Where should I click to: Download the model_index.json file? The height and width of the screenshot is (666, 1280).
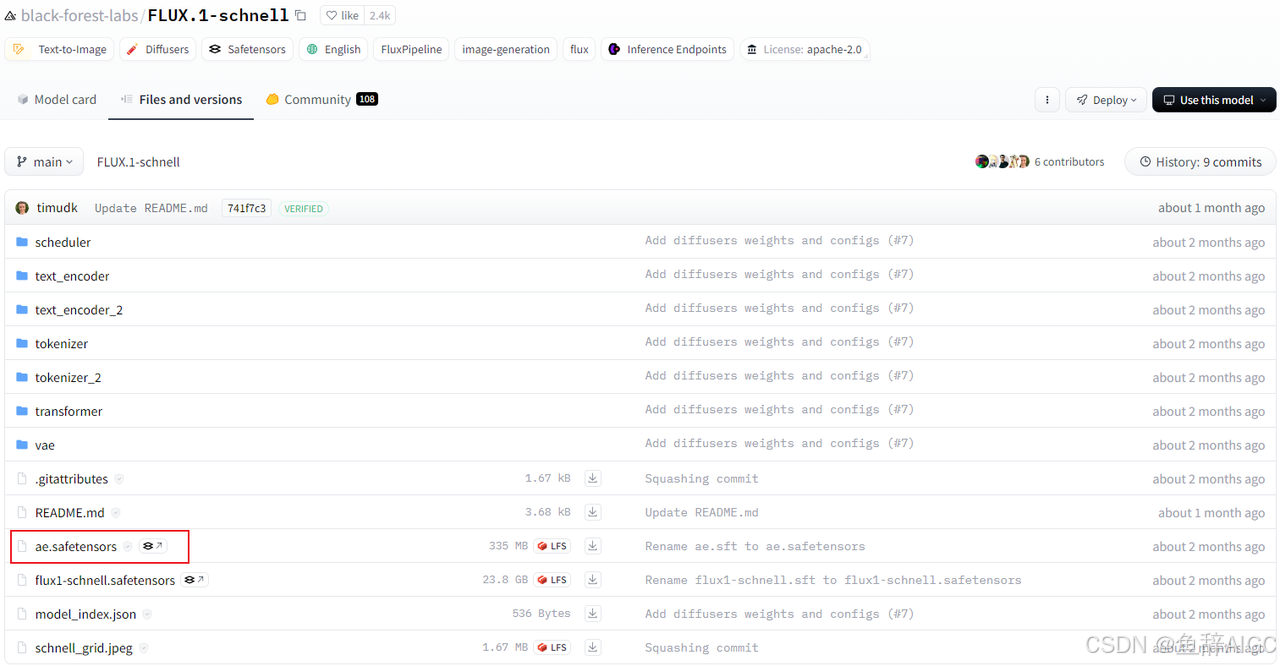[593, 614]
